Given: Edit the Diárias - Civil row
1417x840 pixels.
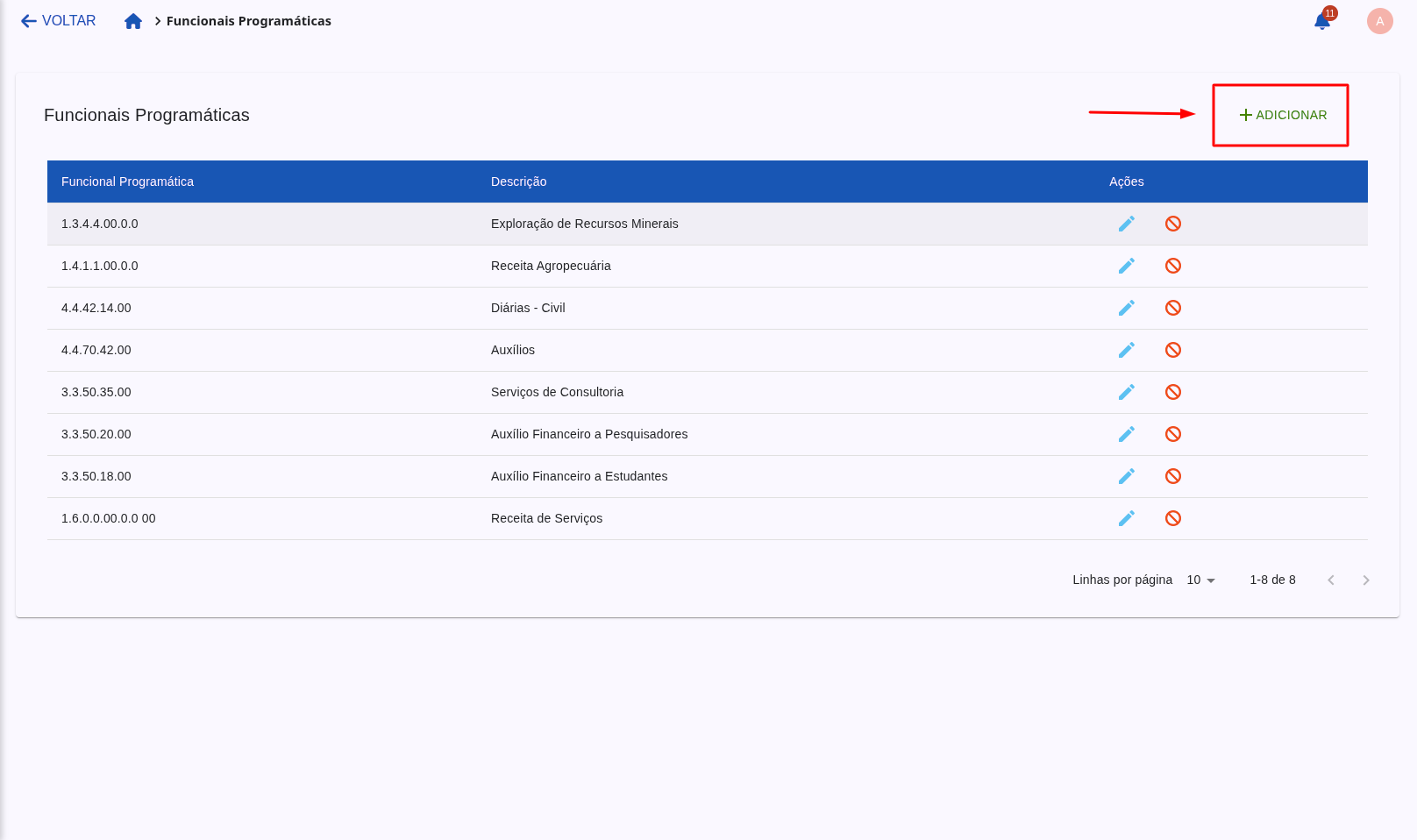Looking at the screenshot, I should [x=1127, y=308].
